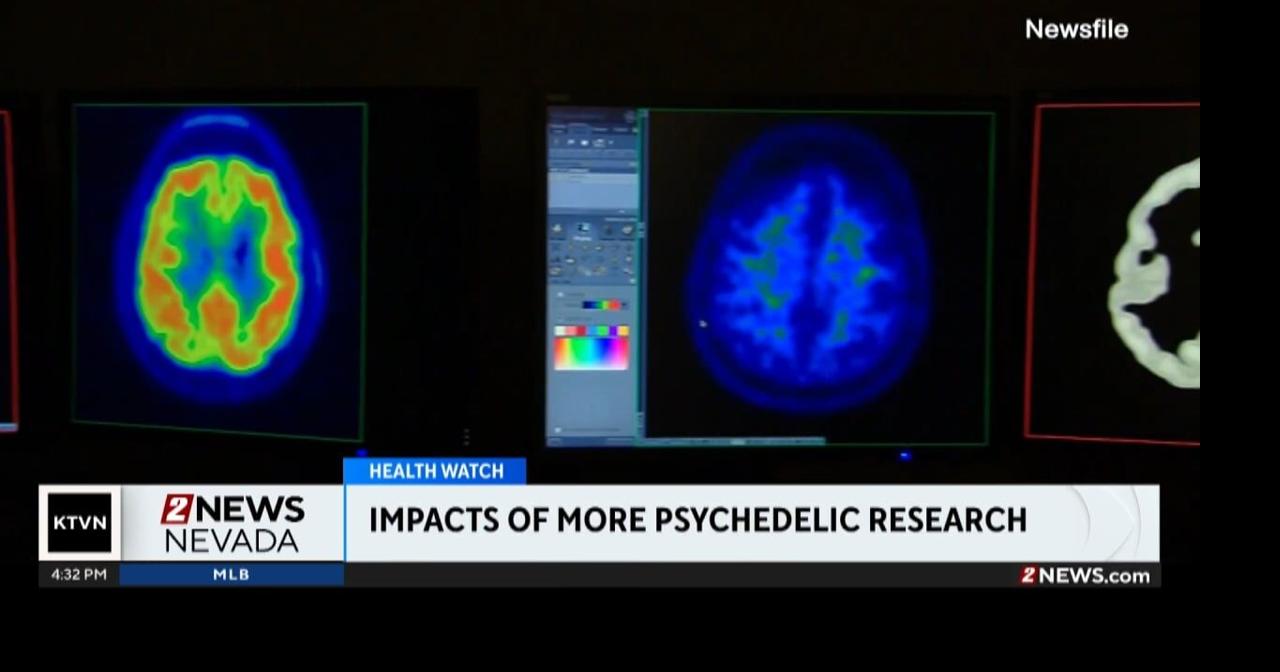This screenshot has width=1280, height=672.
Task: Click the Newsfile label in the corner
Action: click(x=1076, y=29)
